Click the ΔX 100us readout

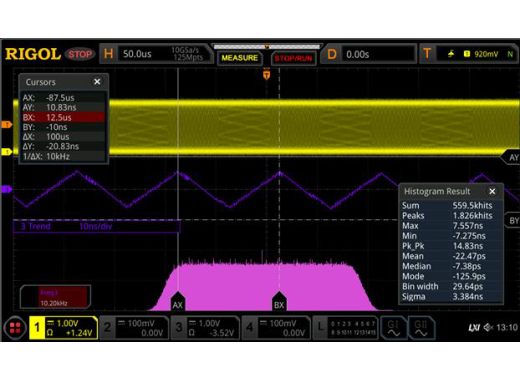click(x=63, y=137)
